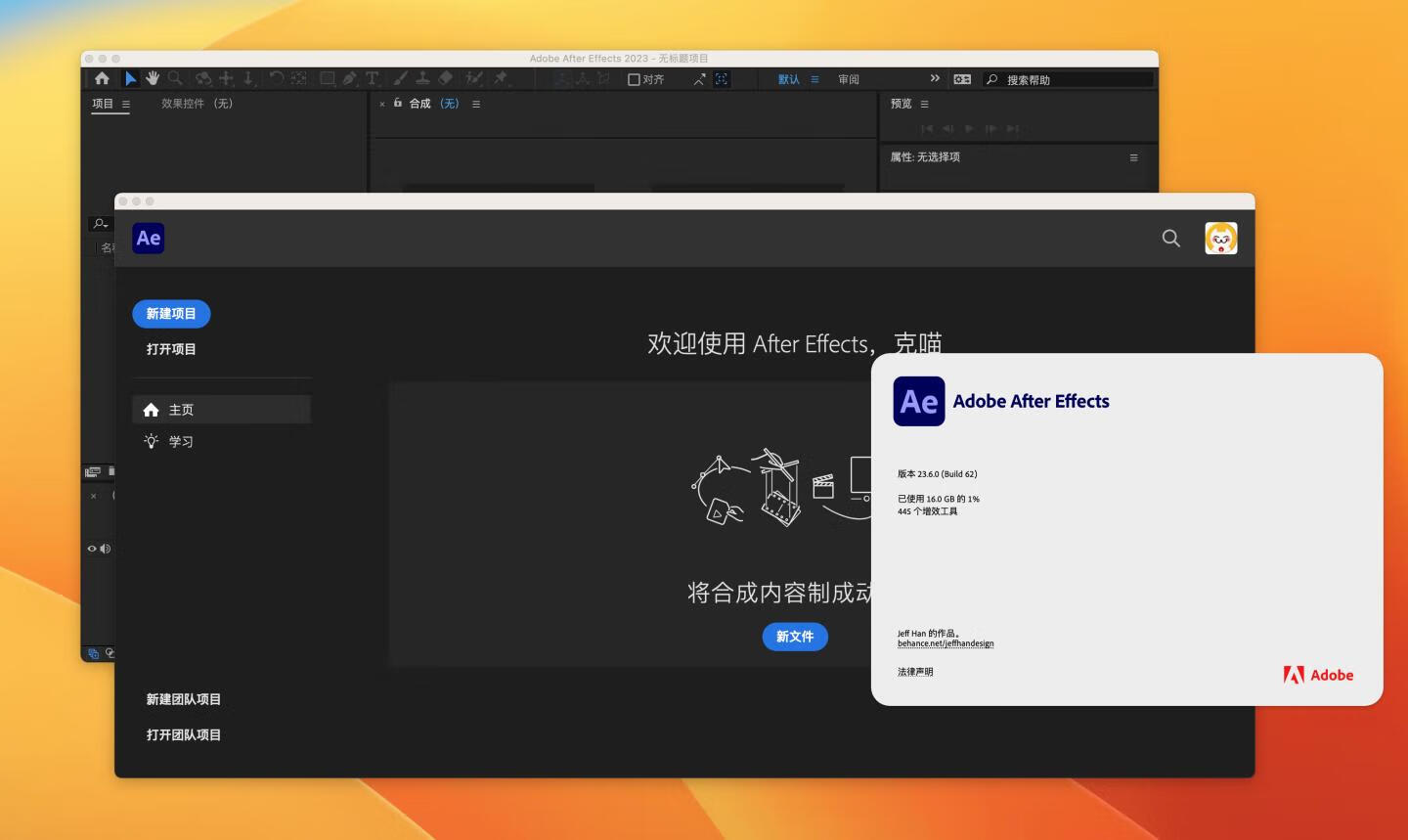Screen dimensions: 1408x840
Task: Click the 搜索帮助 search field
Action: [x=1069, y=79]
